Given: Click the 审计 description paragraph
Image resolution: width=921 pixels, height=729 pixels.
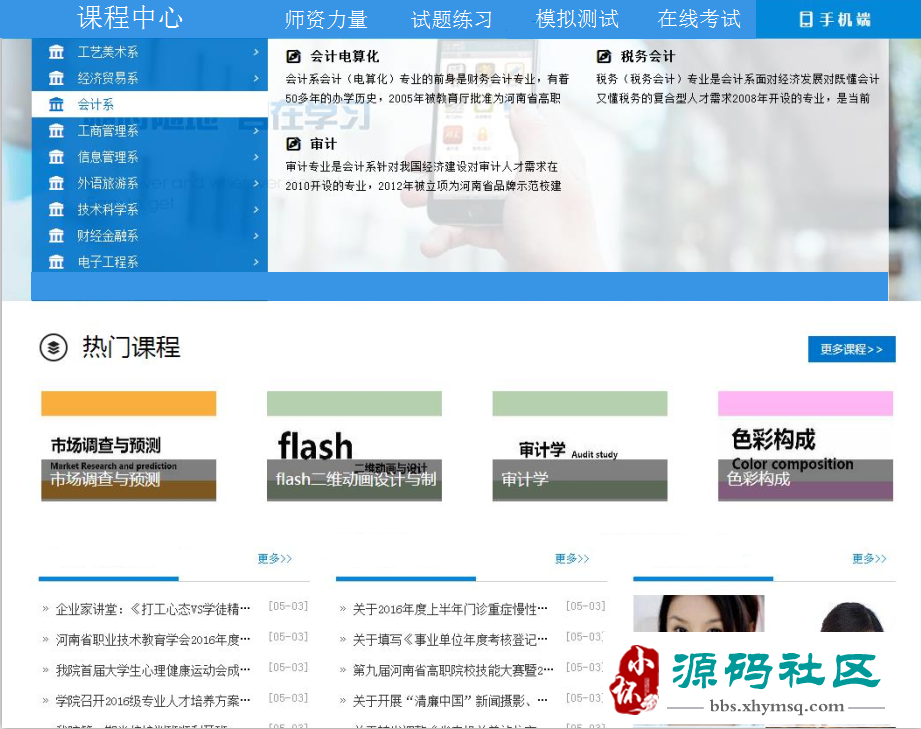Looking at the screenshot, I should [x=423, y=176].
